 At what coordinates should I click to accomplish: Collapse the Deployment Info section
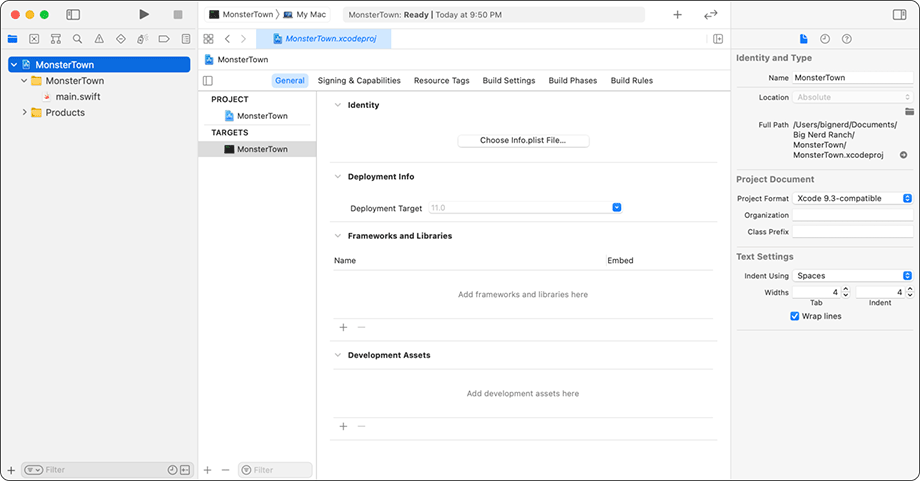337,177
